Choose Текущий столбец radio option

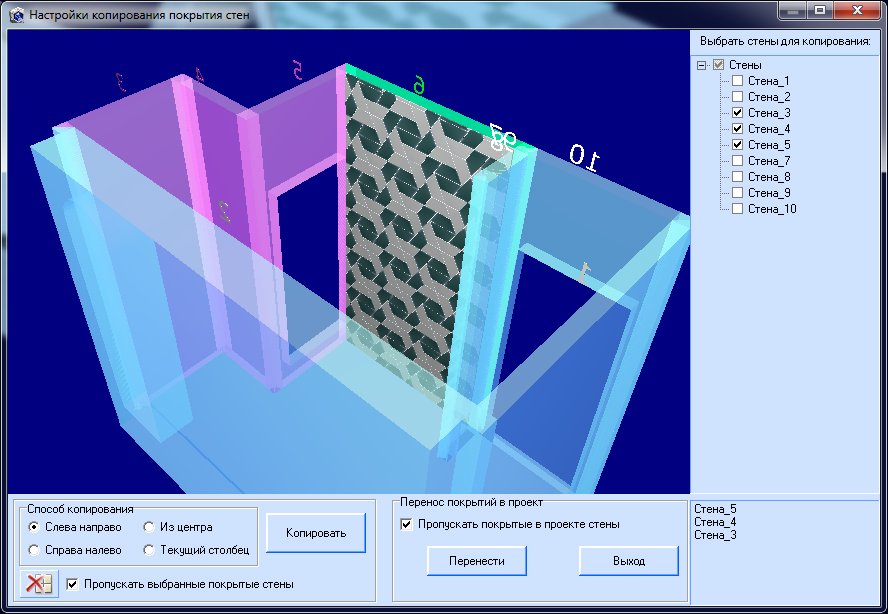tap(149, 550)
